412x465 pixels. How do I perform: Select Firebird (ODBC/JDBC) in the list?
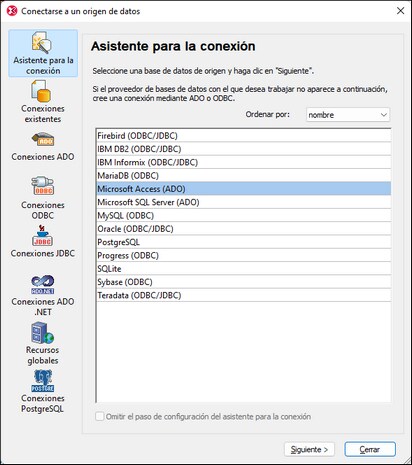(244, 136)
